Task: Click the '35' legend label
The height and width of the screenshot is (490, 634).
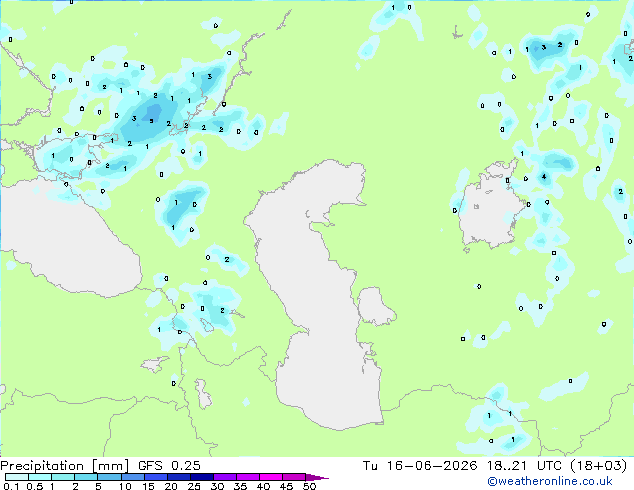Action: click(x=240, y=486)
